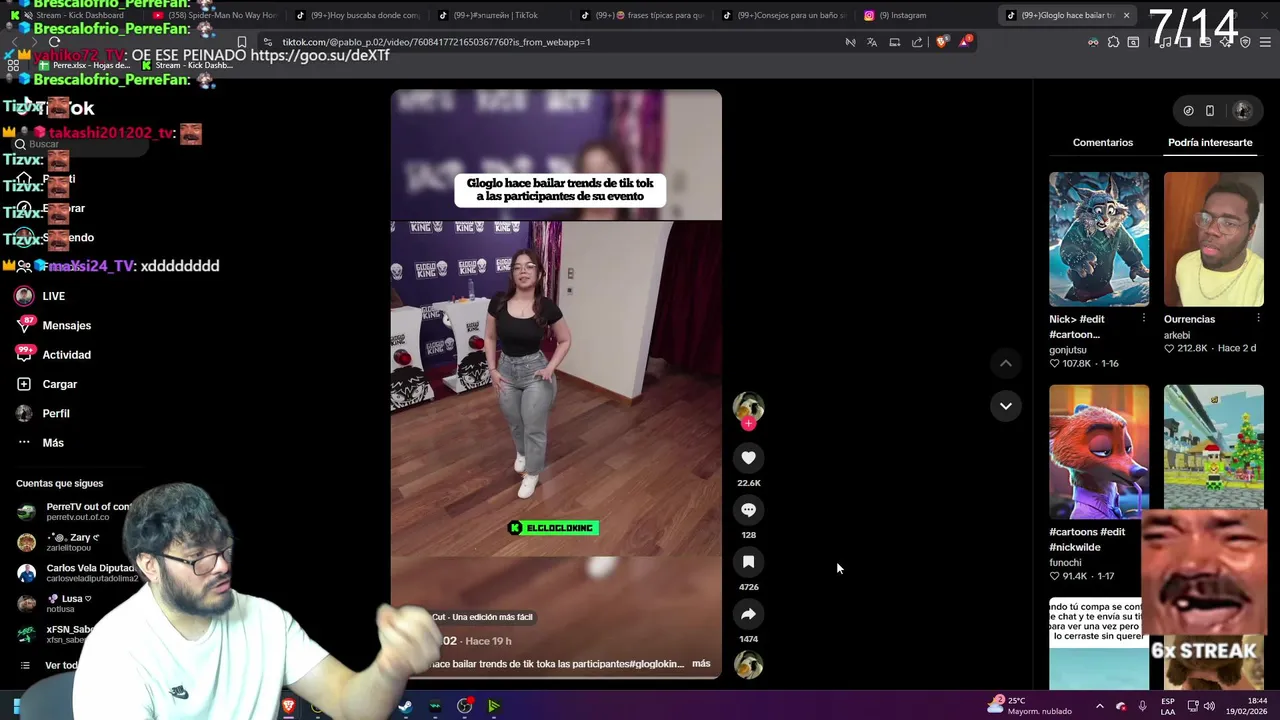Viewport: 1280px width, 720px height.
Task: Open the LIVE section in sidebar
Action: point(54,296)
